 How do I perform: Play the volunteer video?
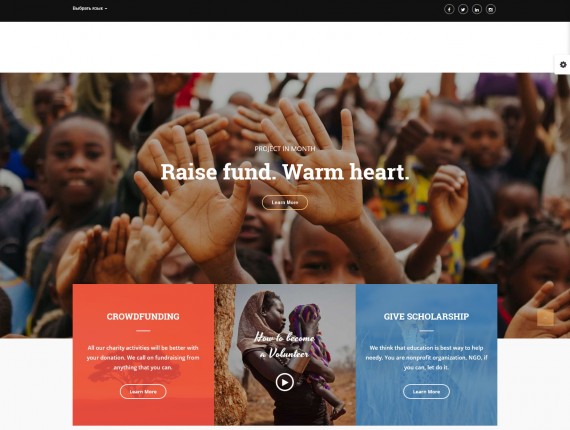pyautogui.click(x=285, y=382)
